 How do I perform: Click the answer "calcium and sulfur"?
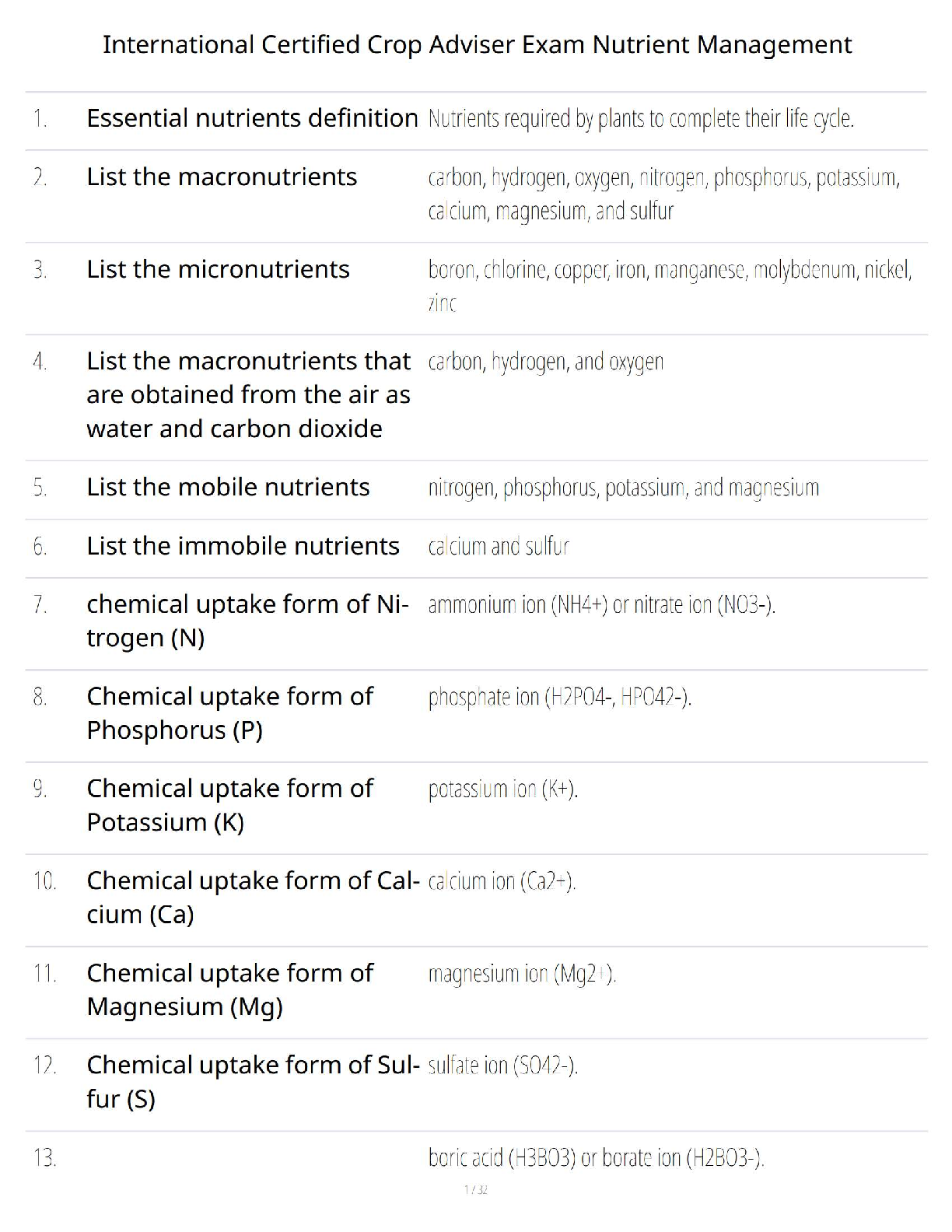pos(499,547)
